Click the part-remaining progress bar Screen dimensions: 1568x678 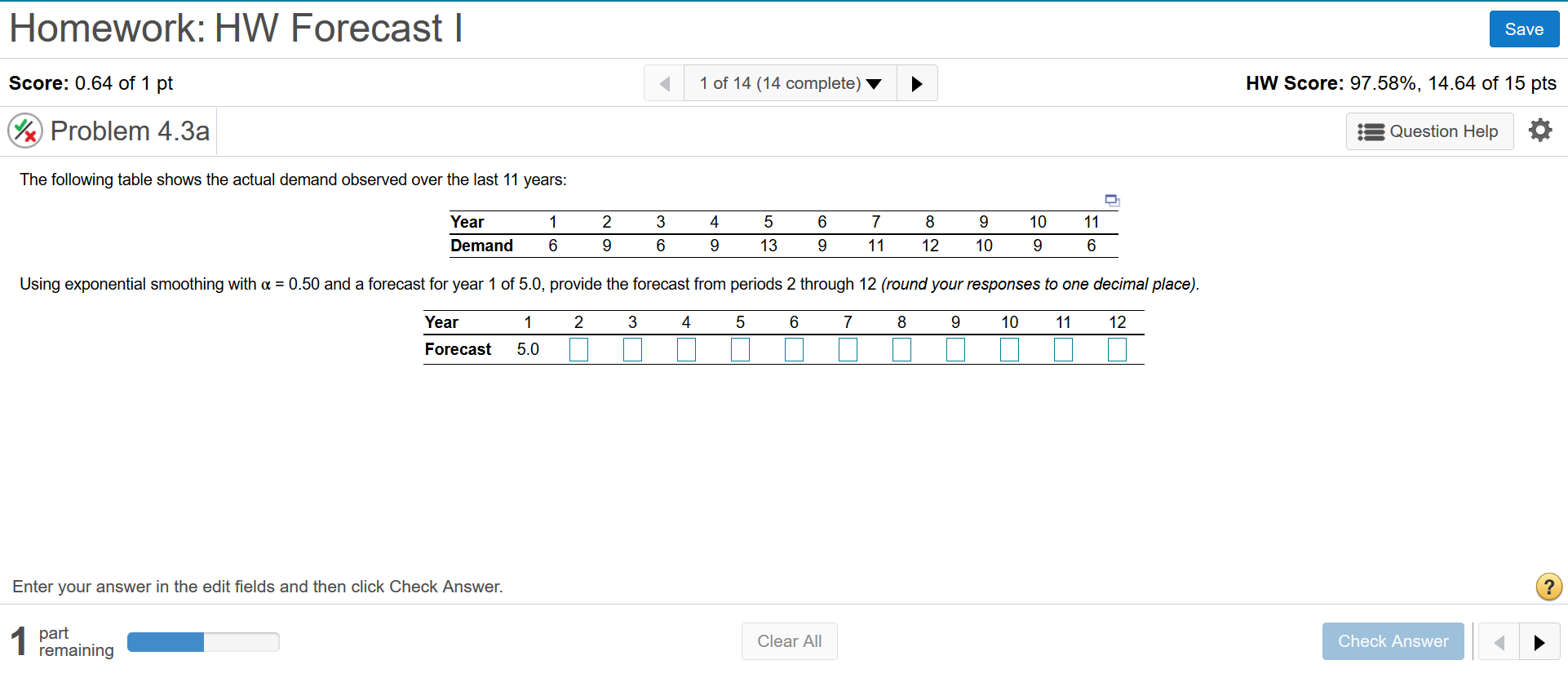203,642
